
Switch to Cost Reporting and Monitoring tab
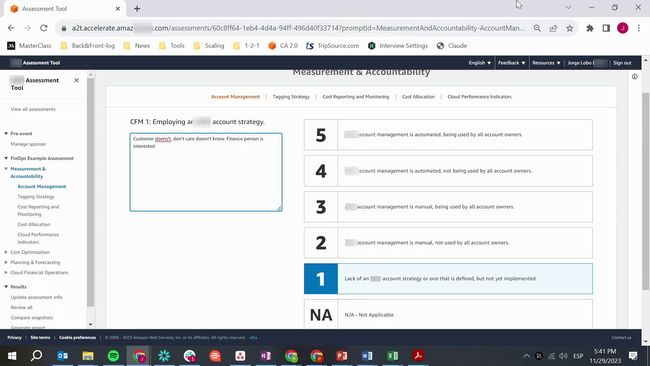[x=356, y=97]
